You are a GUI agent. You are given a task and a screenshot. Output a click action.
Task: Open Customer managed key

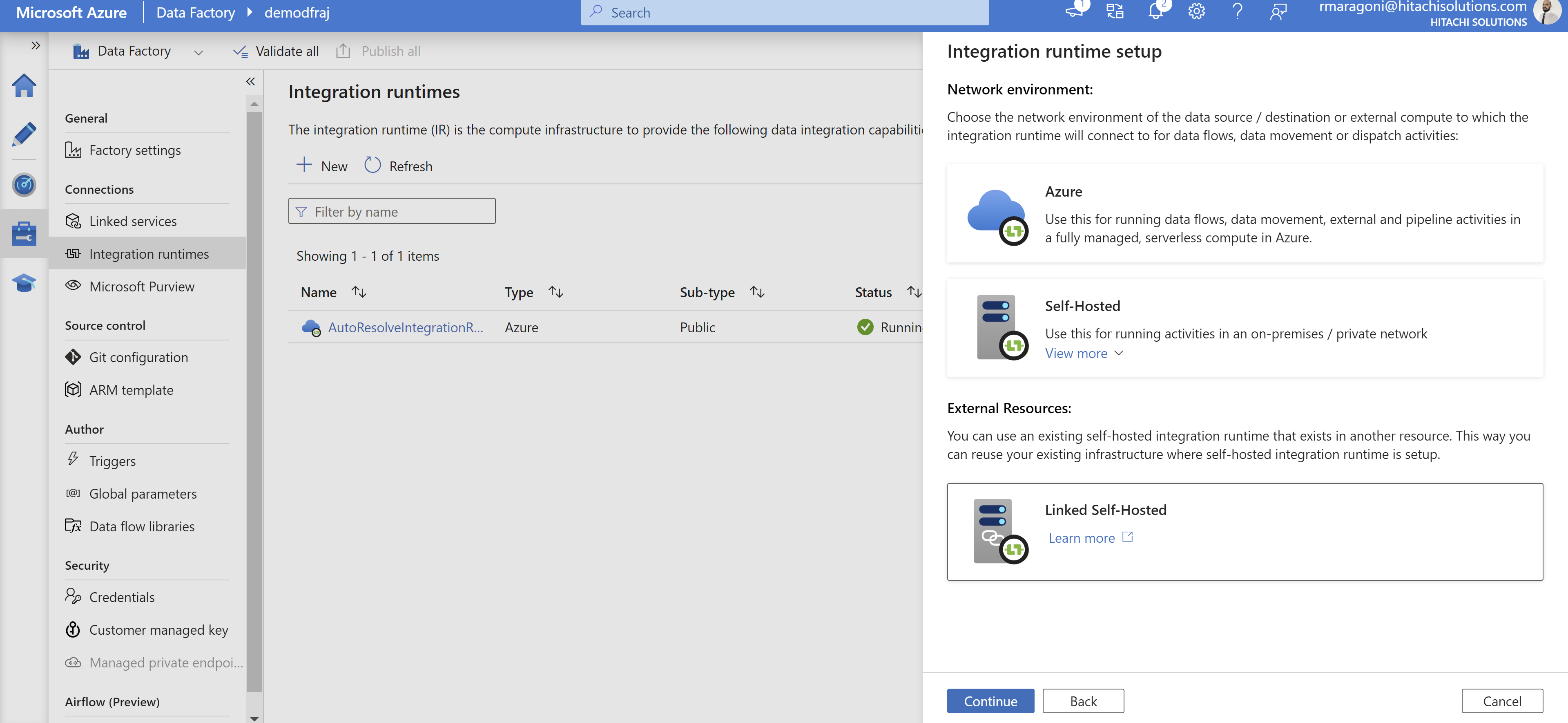pyautogui.click(x=147, y=630)
